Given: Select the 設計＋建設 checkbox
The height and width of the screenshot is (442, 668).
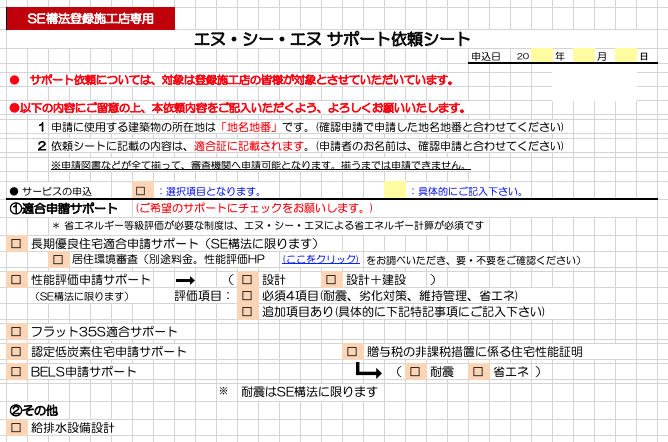Looking at the screenshot, I should click(331, 280).
